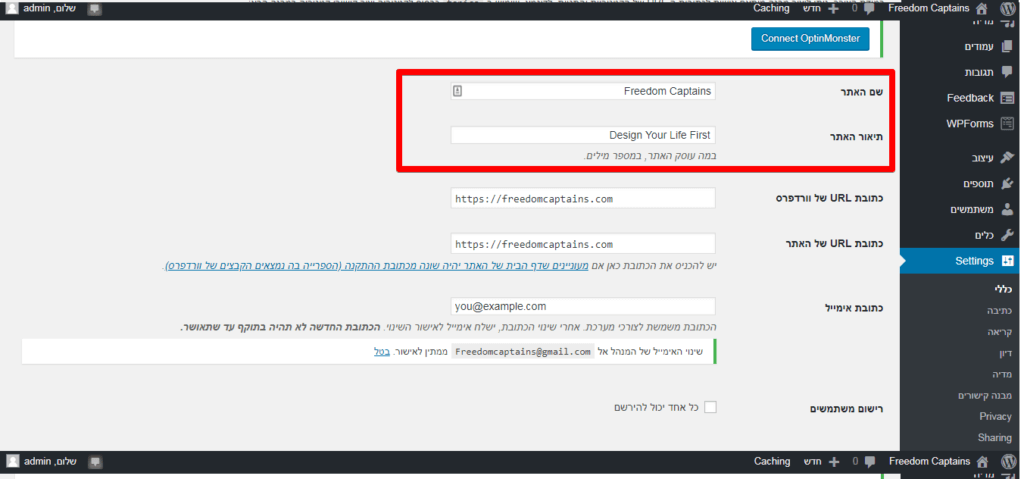1024x479 pixels.
Task: Select the כללי settings submenu item
Action: (x=1003, y=289)
